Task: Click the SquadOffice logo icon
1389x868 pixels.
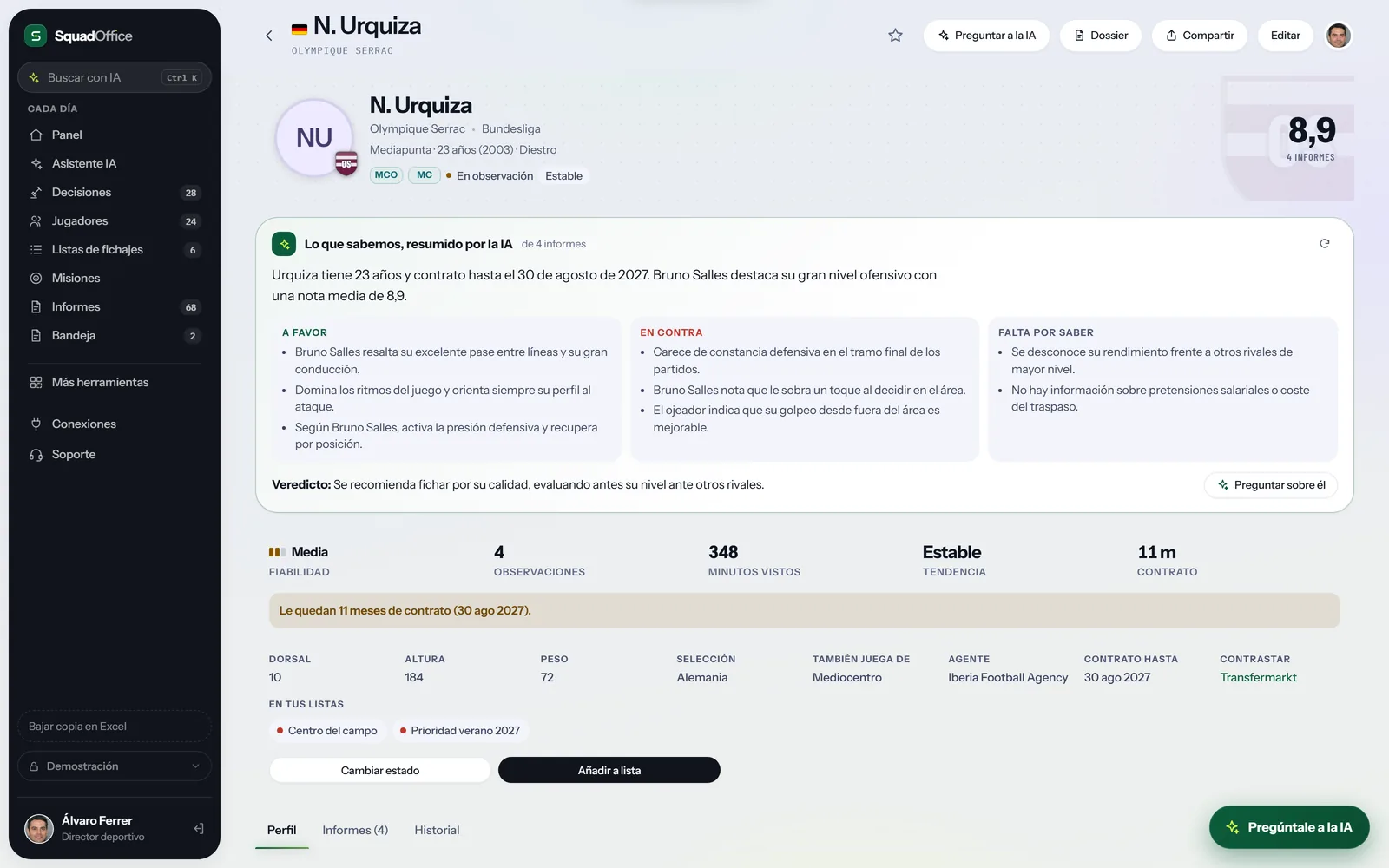Action: 35,36
